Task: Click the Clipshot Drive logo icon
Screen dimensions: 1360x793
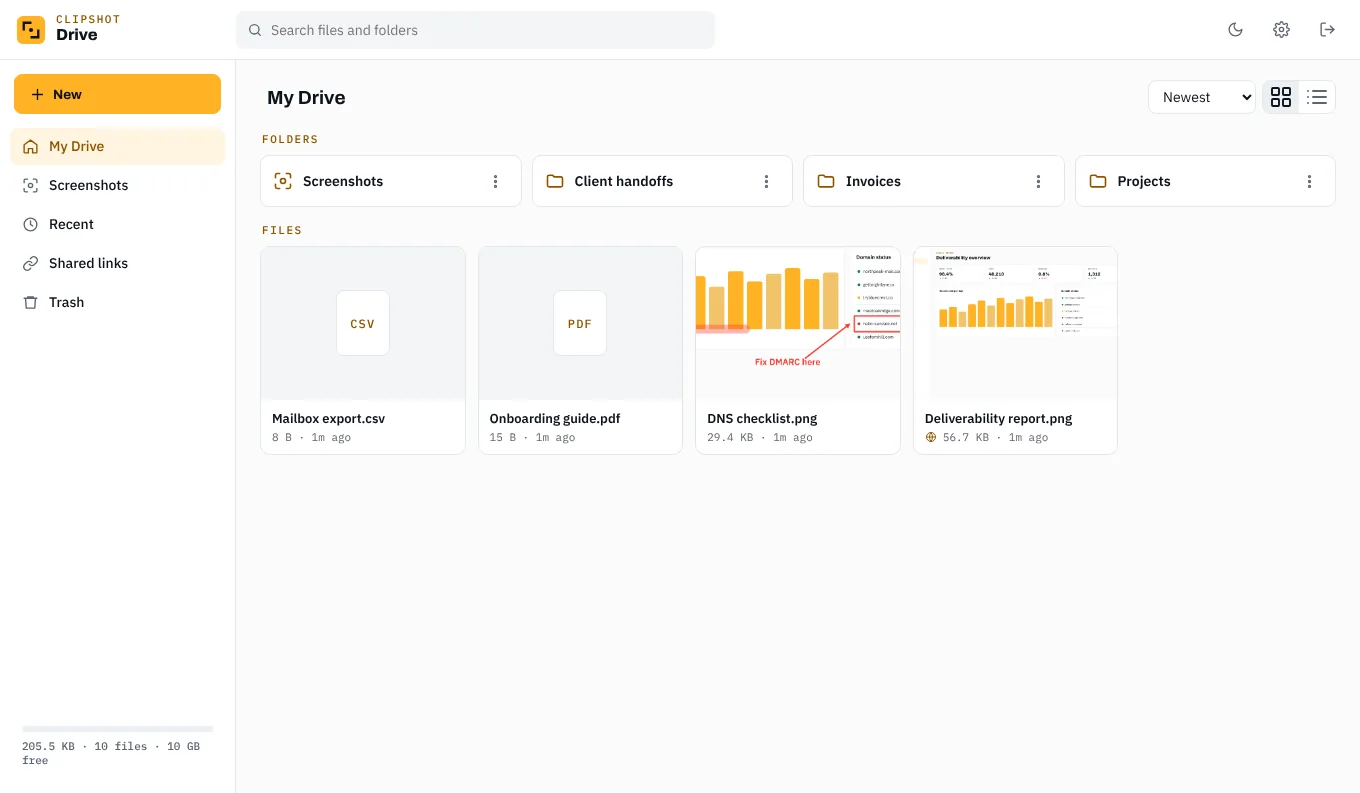Action: click(31, 30)
